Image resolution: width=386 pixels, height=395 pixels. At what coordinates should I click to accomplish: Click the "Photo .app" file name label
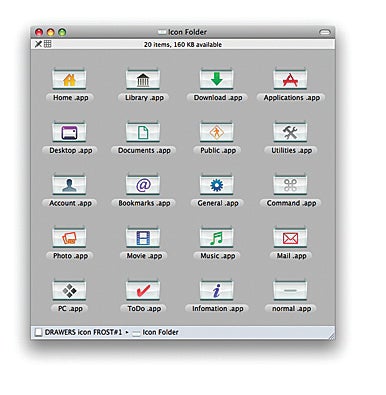[70, 256]
